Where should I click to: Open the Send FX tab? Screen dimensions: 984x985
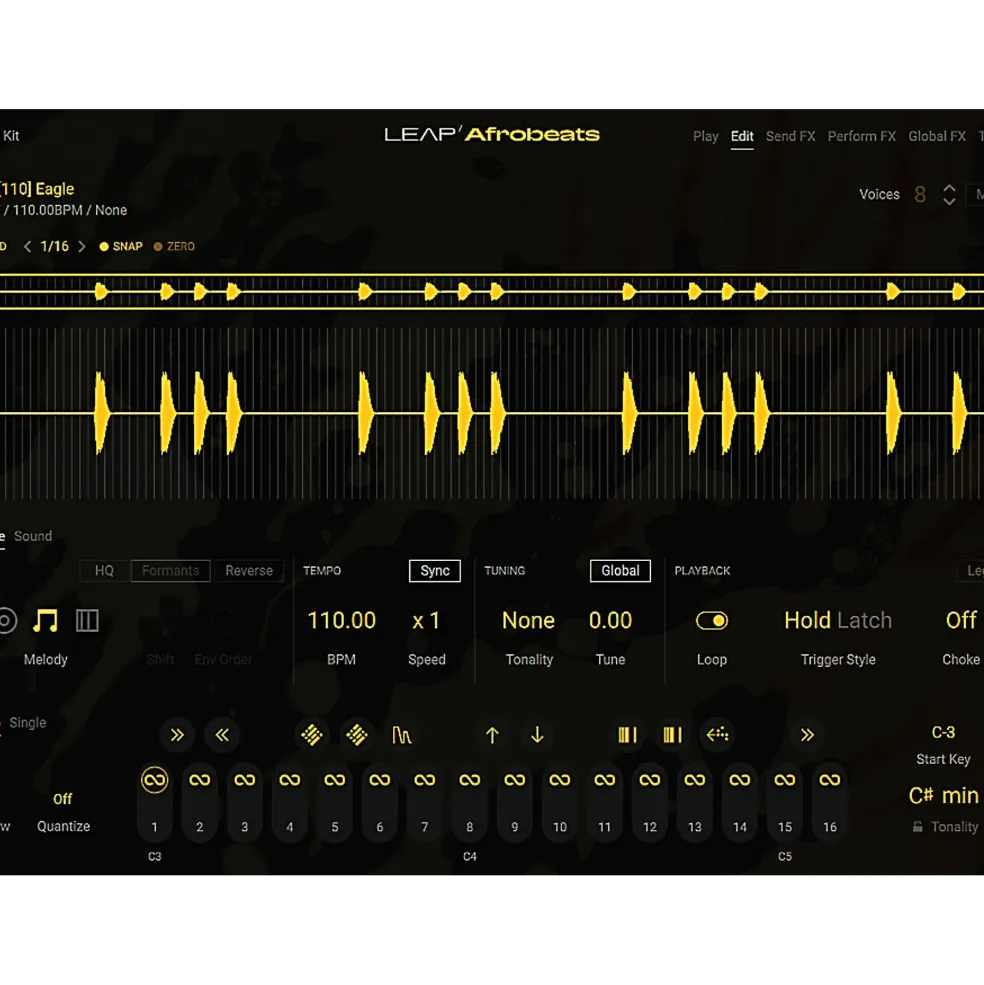(790, 136)
